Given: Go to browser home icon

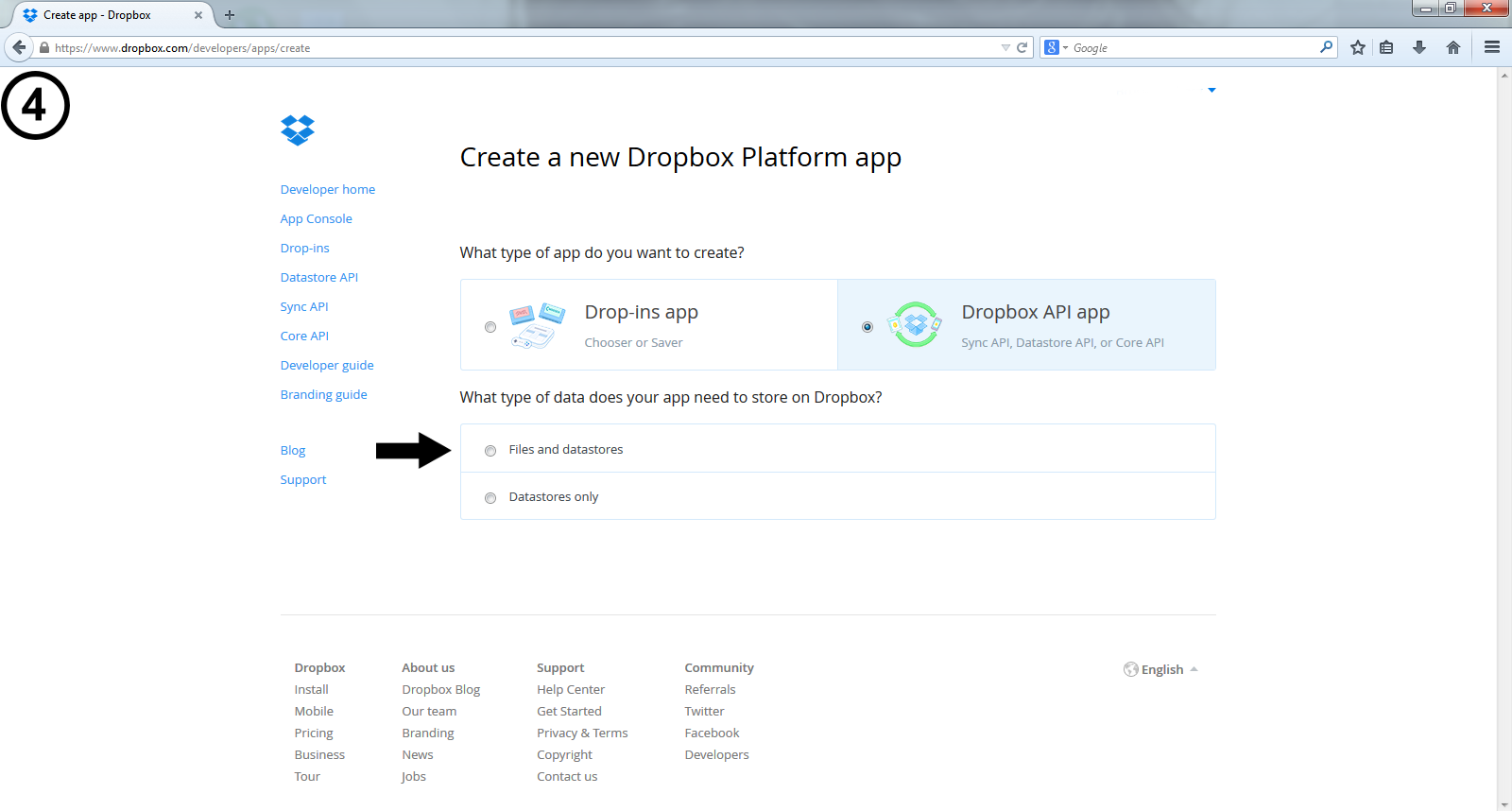Looking at the screenshot, I should [x=1453, y=47].
